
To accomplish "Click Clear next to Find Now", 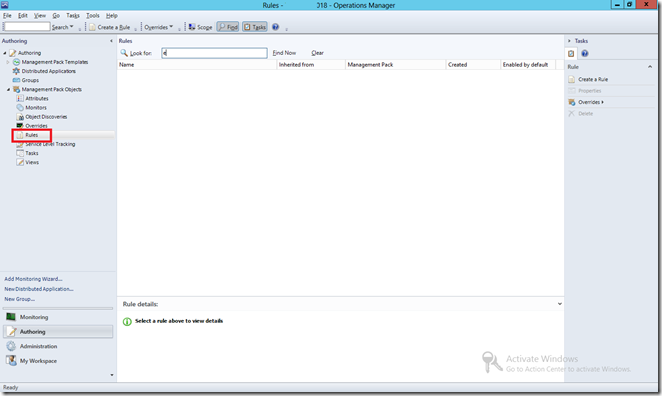I will [317, 53].
